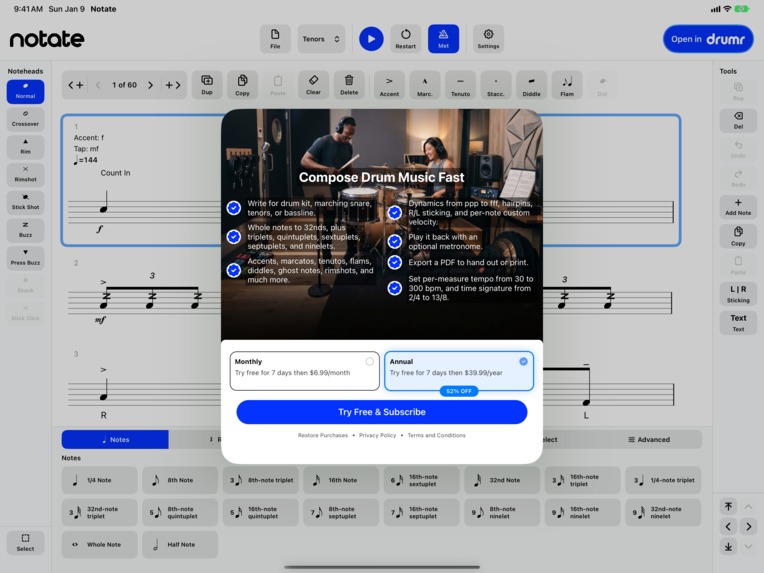
Task: Click Try Free & Subscribe
Action: (382, 412)
